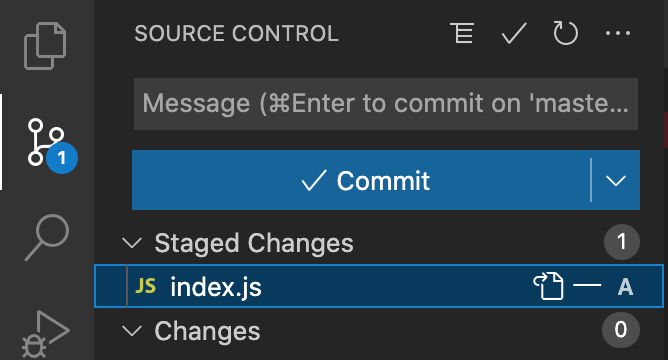Select the Source Control branch icon
This screenshot has height=360, width=668.
[x=46, y=142]
